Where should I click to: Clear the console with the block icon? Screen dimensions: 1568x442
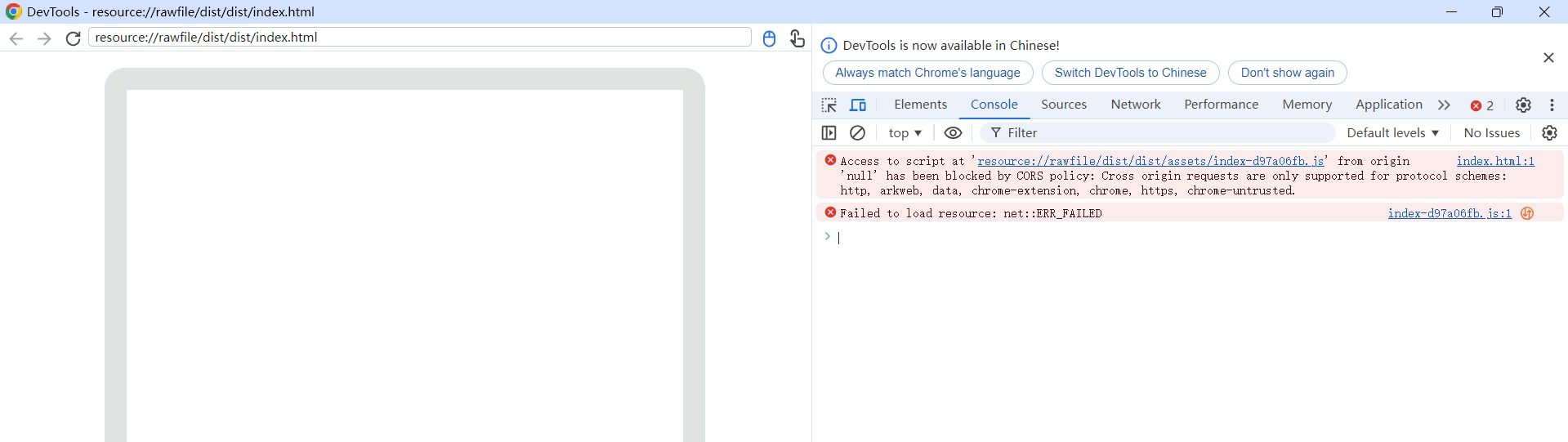pos(857,133)
